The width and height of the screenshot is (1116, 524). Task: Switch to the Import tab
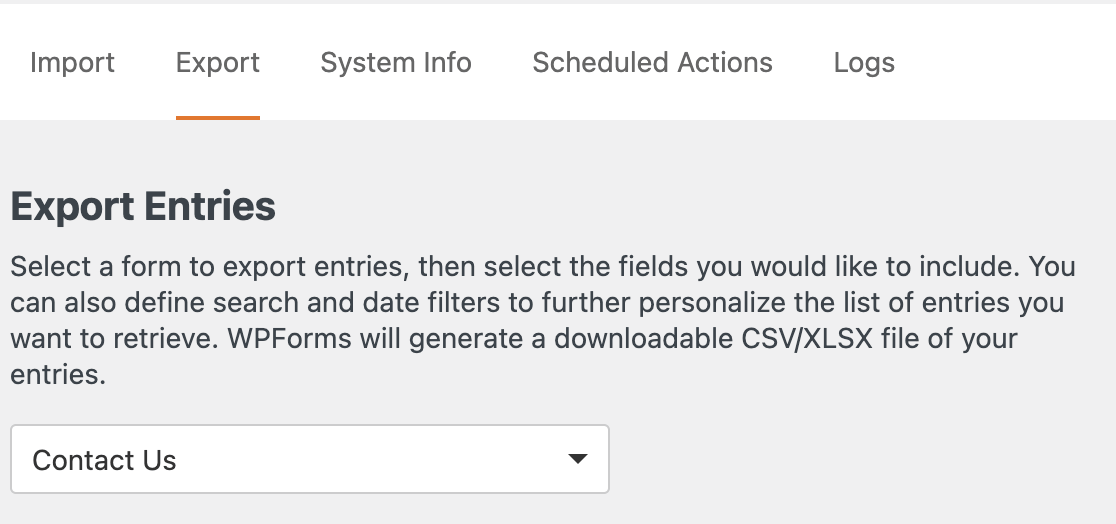(x=72, y=63)
